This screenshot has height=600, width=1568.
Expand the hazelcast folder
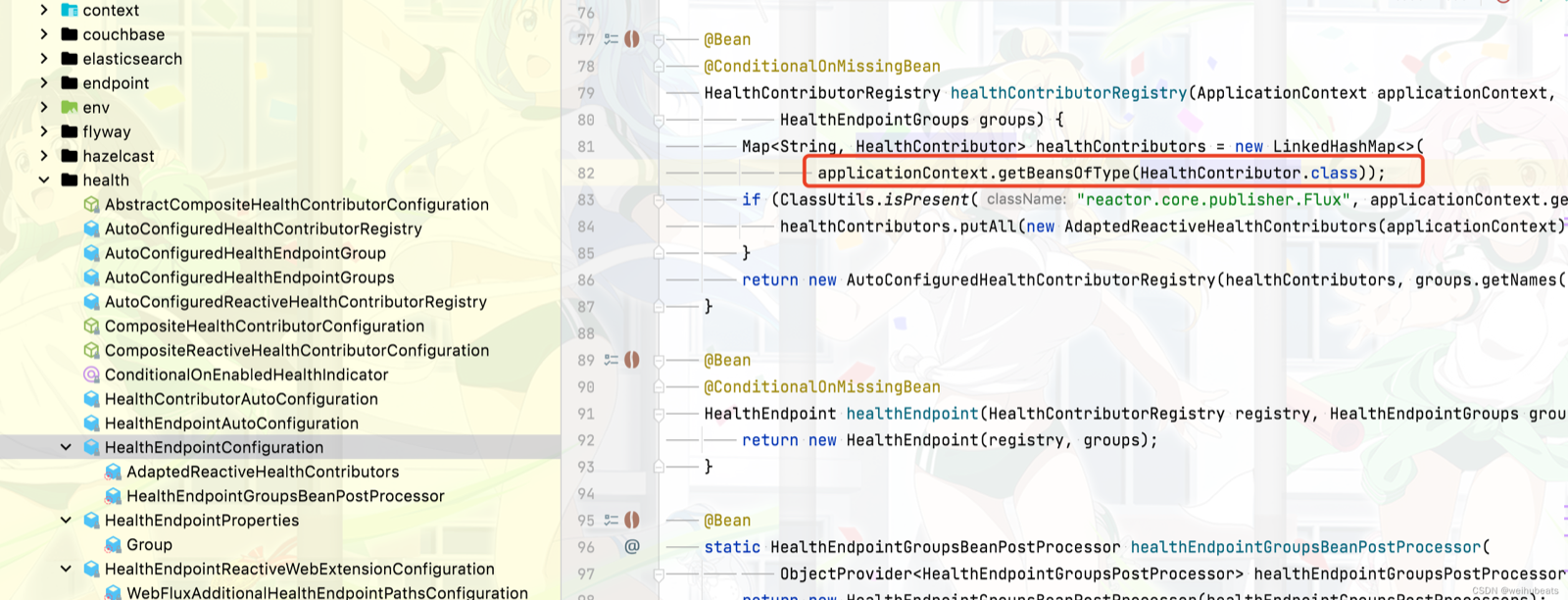coord(44,156)
